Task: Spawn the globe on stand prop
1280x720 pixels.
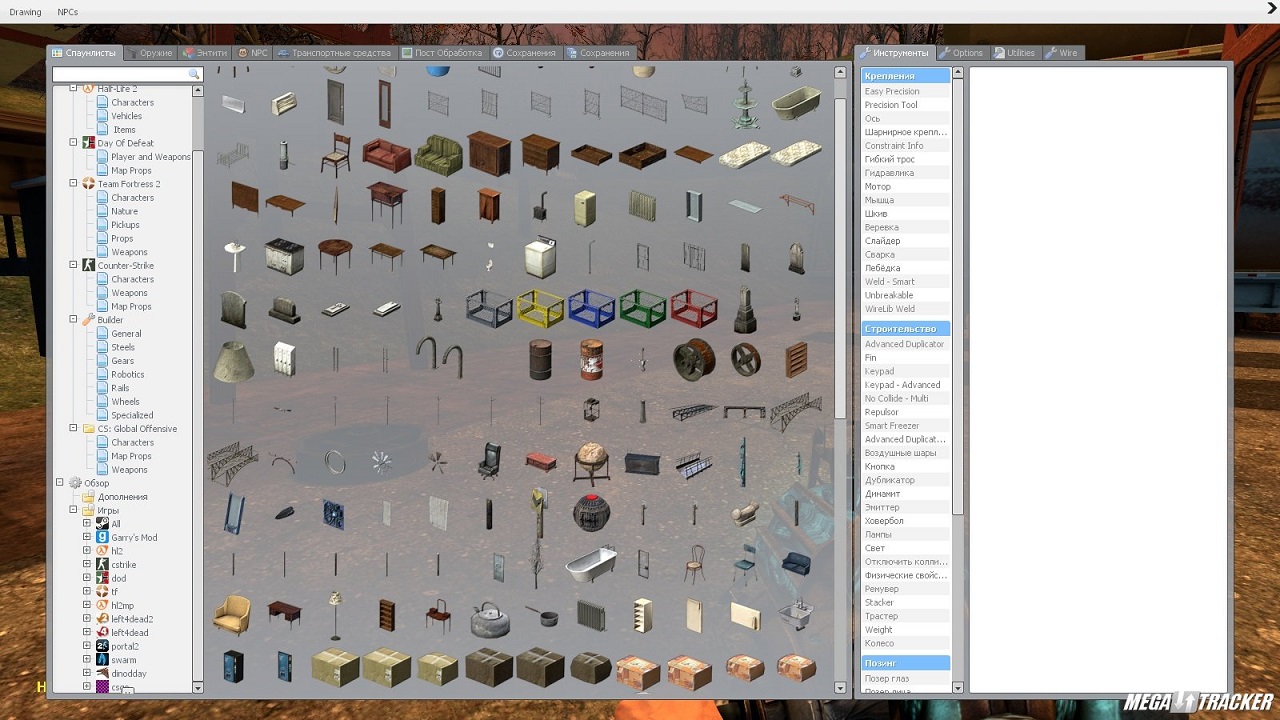Action: coord(591,461)
